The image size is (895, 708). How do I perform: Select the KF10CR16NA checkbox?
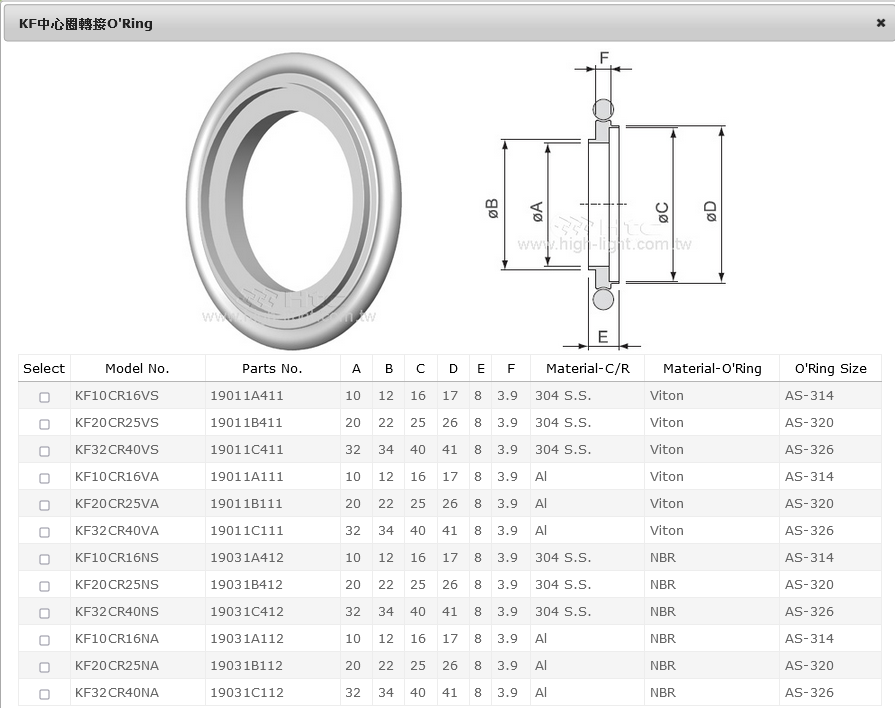coord(44,640)
